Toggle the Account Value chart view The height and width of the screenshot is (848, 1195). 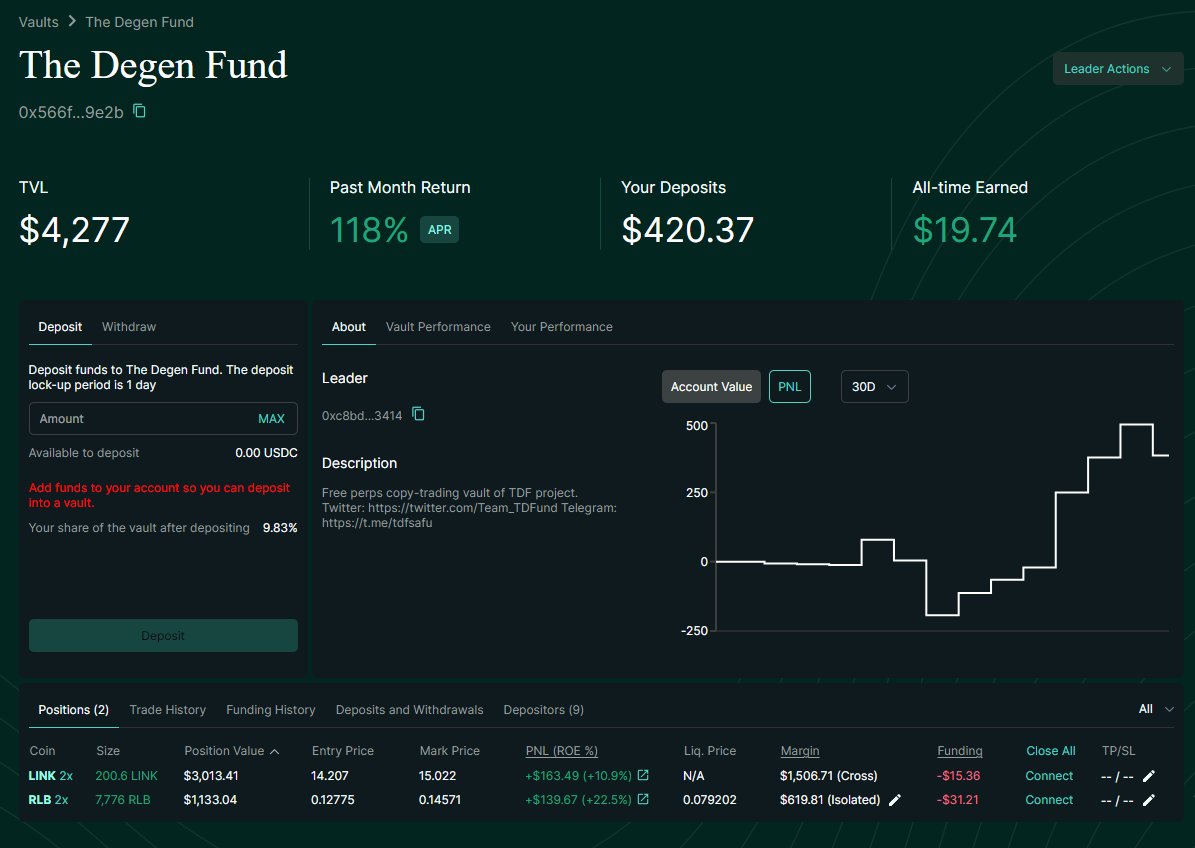(710, 386)
